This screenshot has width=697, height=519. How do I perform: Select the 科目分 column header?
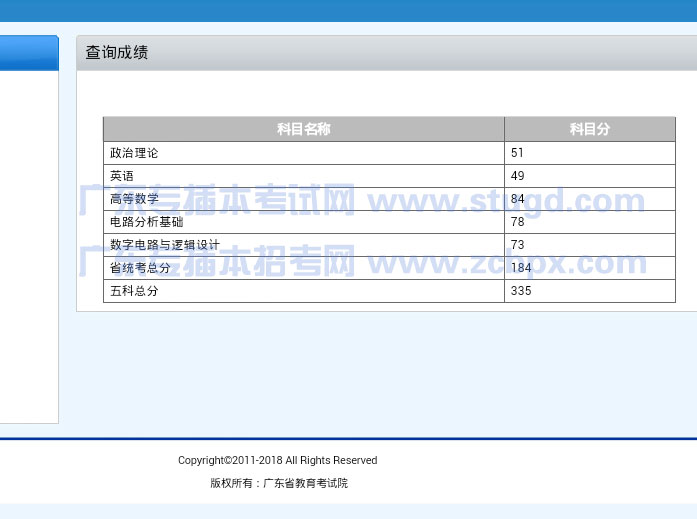click(590, 129)
